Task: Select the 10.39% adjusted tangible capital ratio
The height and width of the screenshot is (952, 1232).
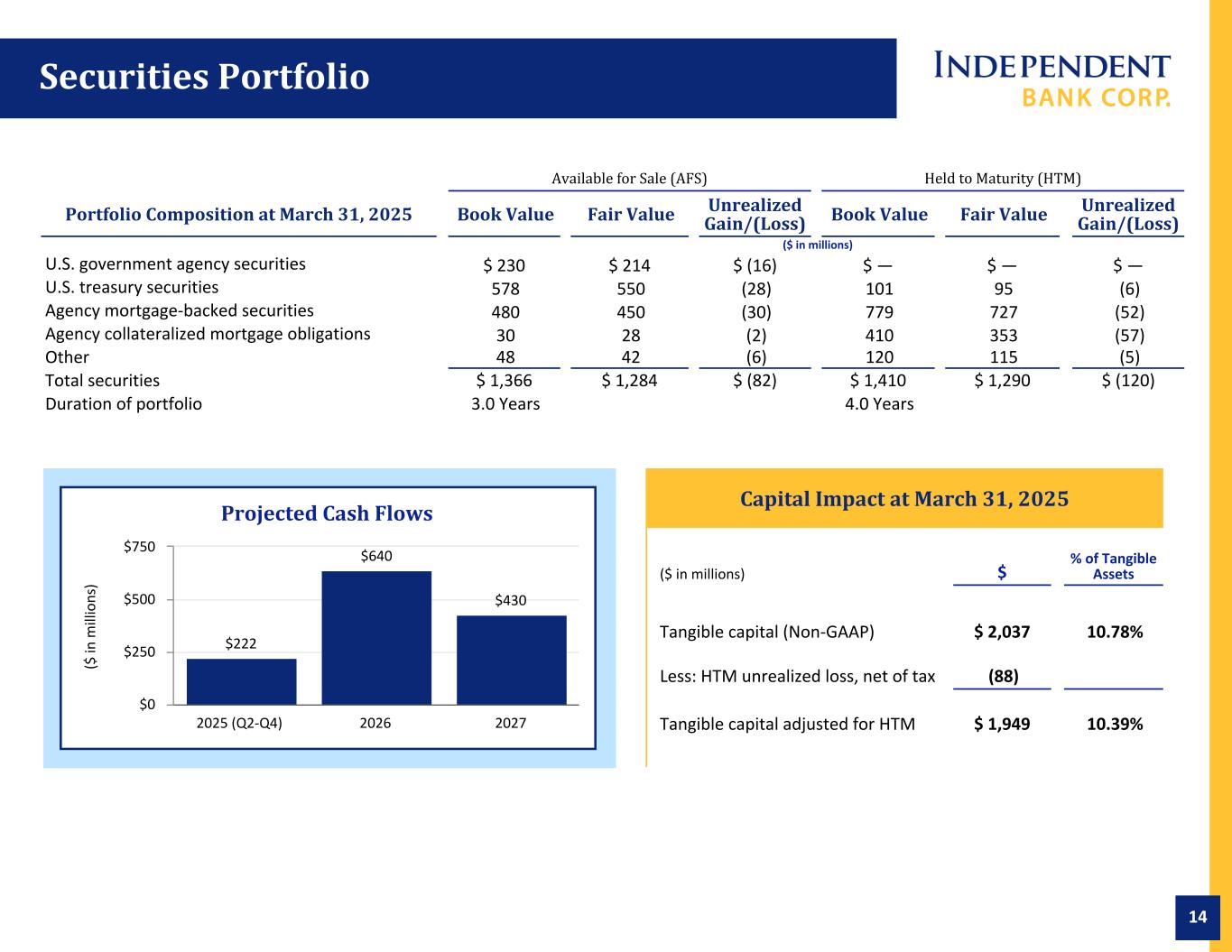Action: [1115, 724]
